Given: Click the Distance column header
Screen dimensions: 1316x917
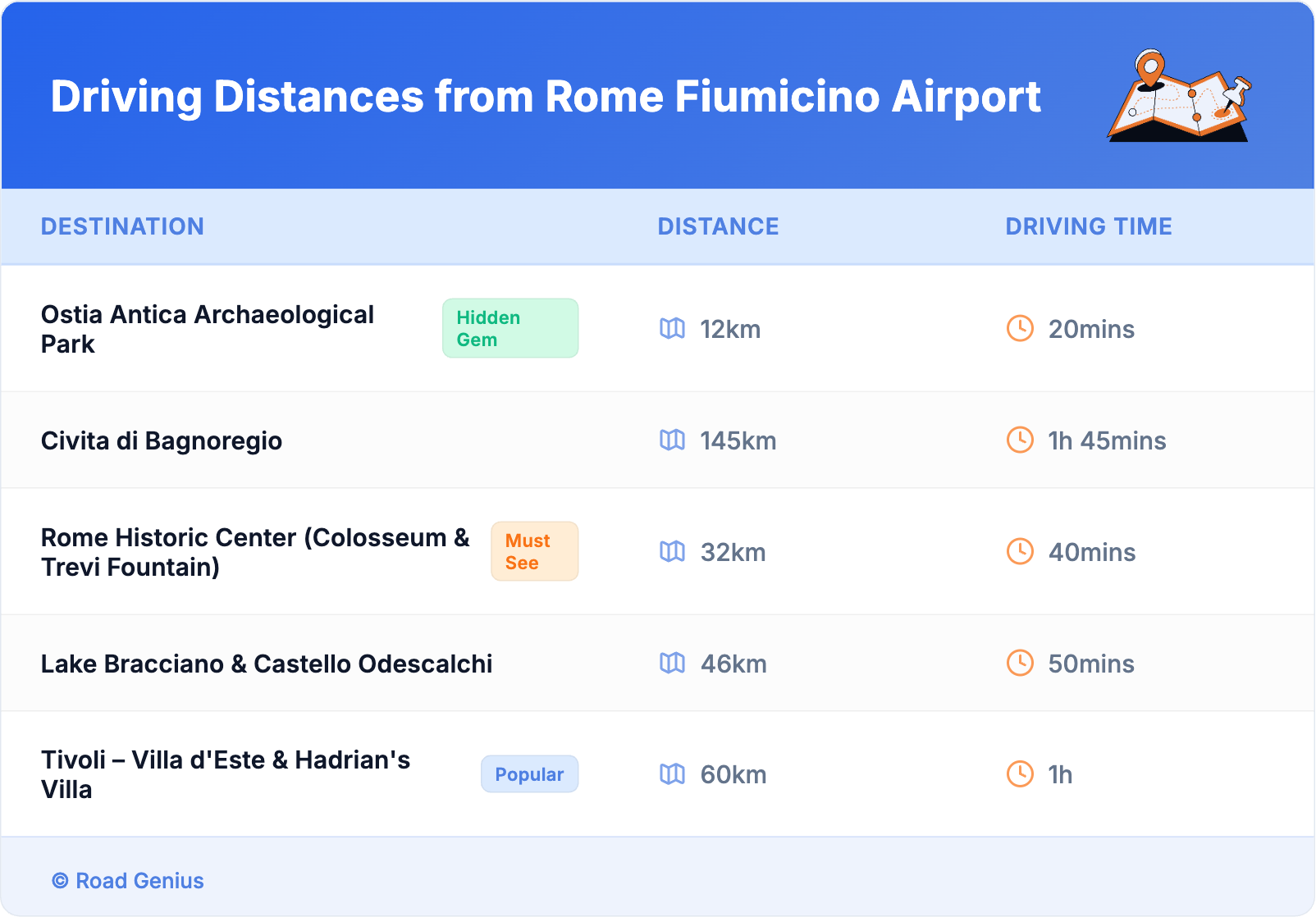Looking at the screenshot, I should pyautogui.click(x=718, y=226).
